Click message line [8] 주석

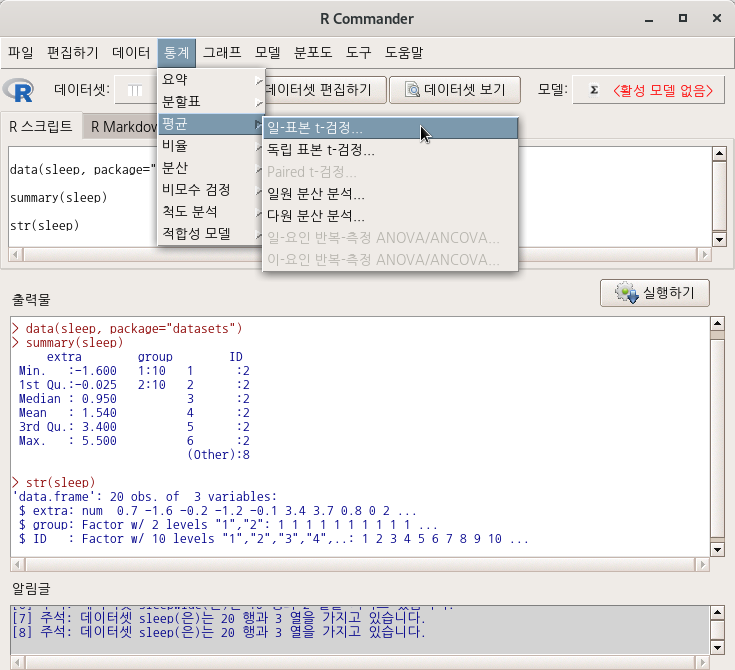(218, 632)
